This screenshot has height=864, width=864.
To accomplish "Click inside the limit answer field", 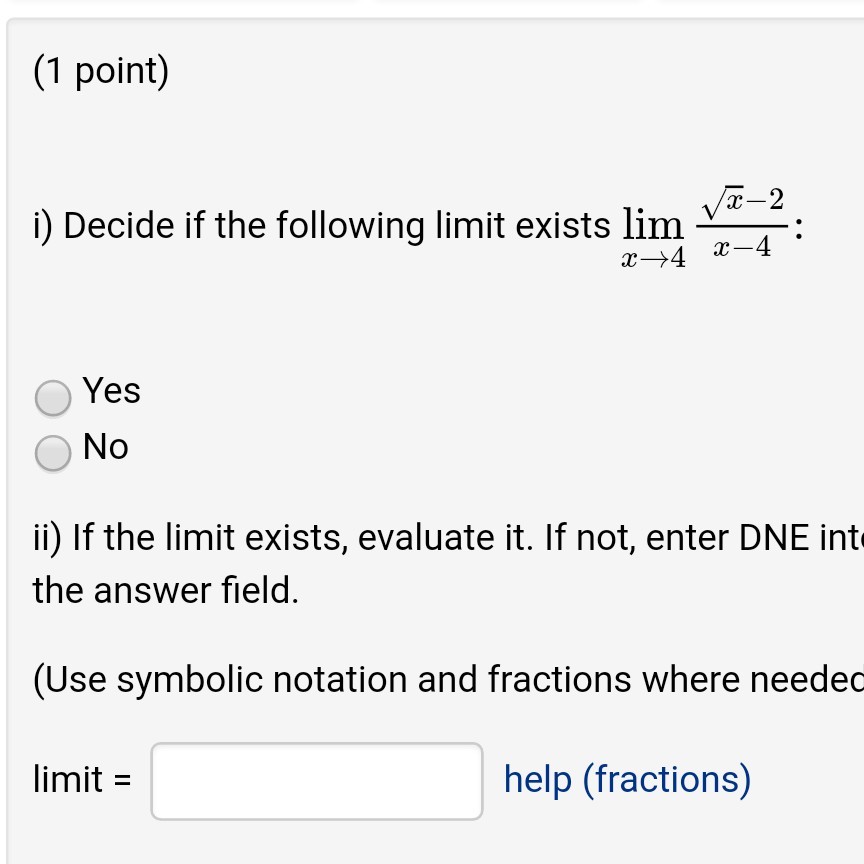I will pos(316,781).
